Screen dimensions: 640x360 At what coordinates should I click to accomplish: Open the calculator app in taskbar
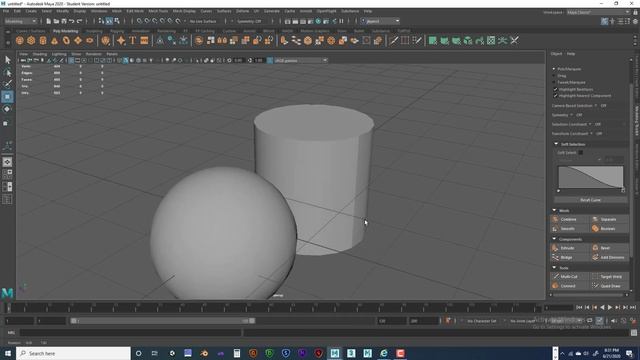tap(237, 353)
